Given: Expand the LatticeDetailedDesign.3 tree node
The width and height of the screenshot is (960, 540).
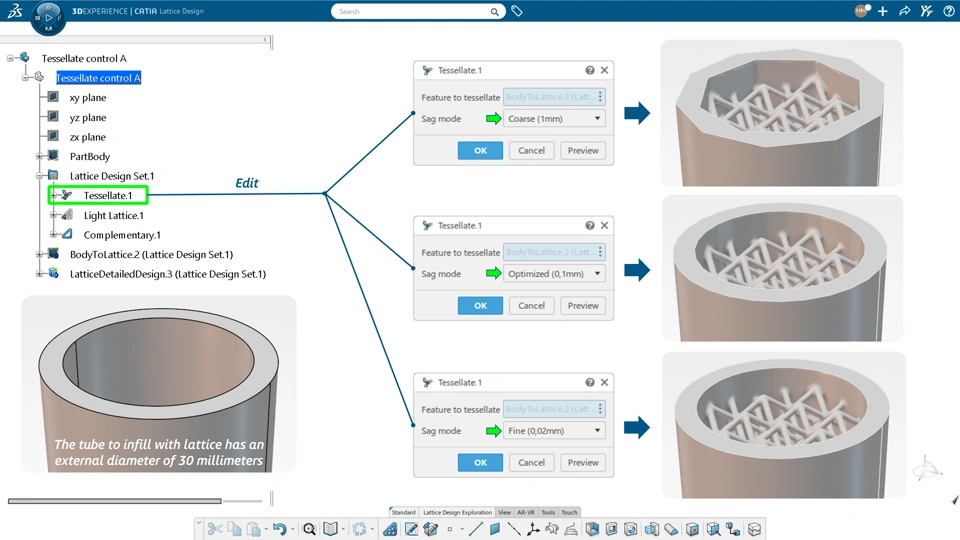Looking at the screenshot, I should point(39,274).
